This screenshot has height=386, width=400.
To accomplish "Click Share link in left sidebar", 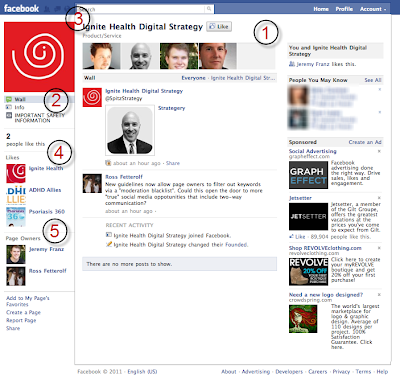I will tap(13, 329).
